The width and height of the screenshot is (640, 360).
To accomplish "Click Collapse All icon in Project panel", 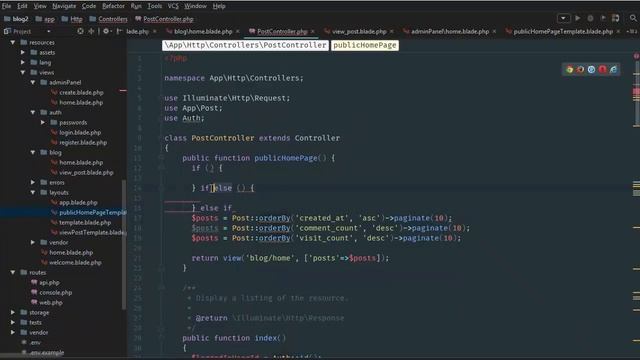I will point(91,31).
